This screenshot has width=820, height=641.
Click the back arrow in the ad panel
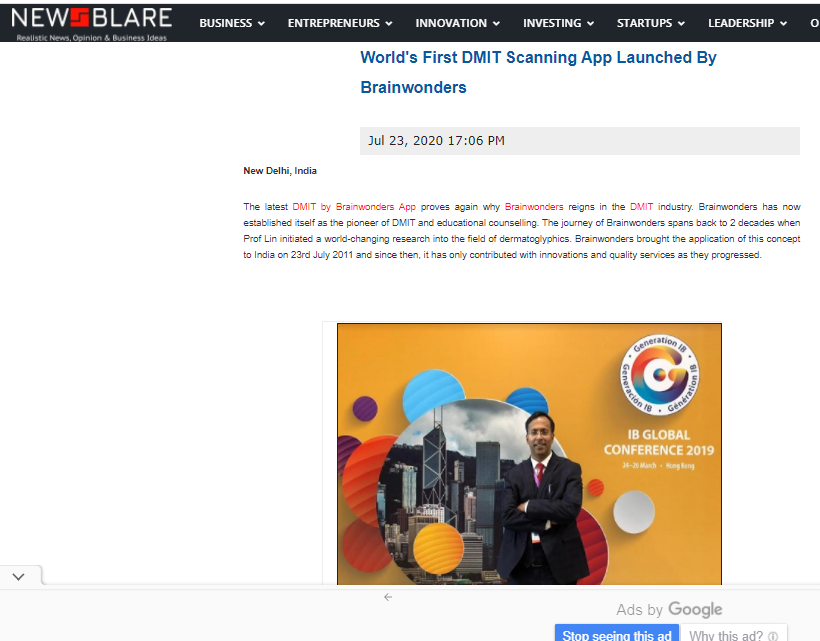[x=388, y=597]
